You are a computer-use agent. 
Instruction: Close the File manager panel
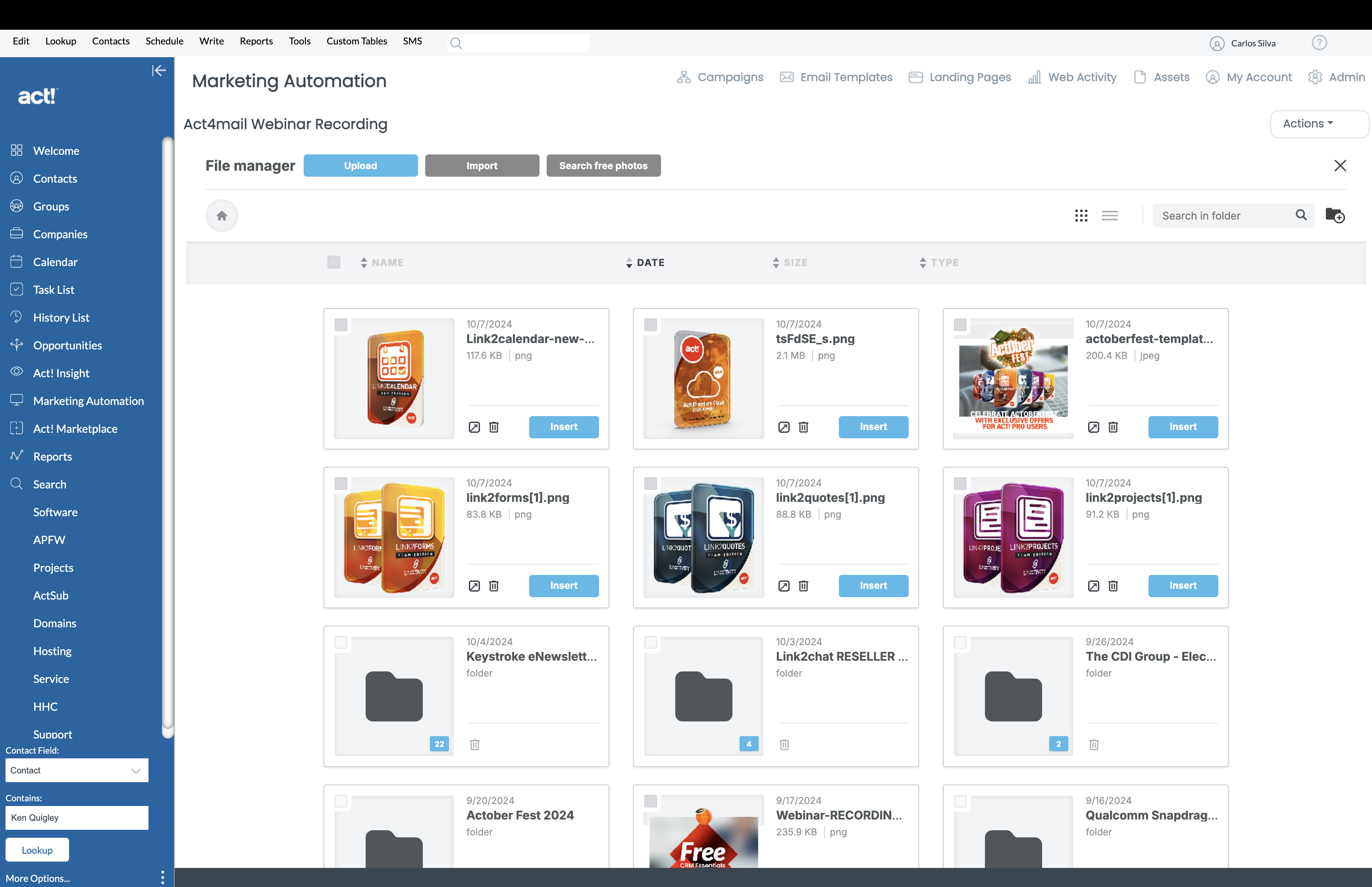(x=1340, y=166)
